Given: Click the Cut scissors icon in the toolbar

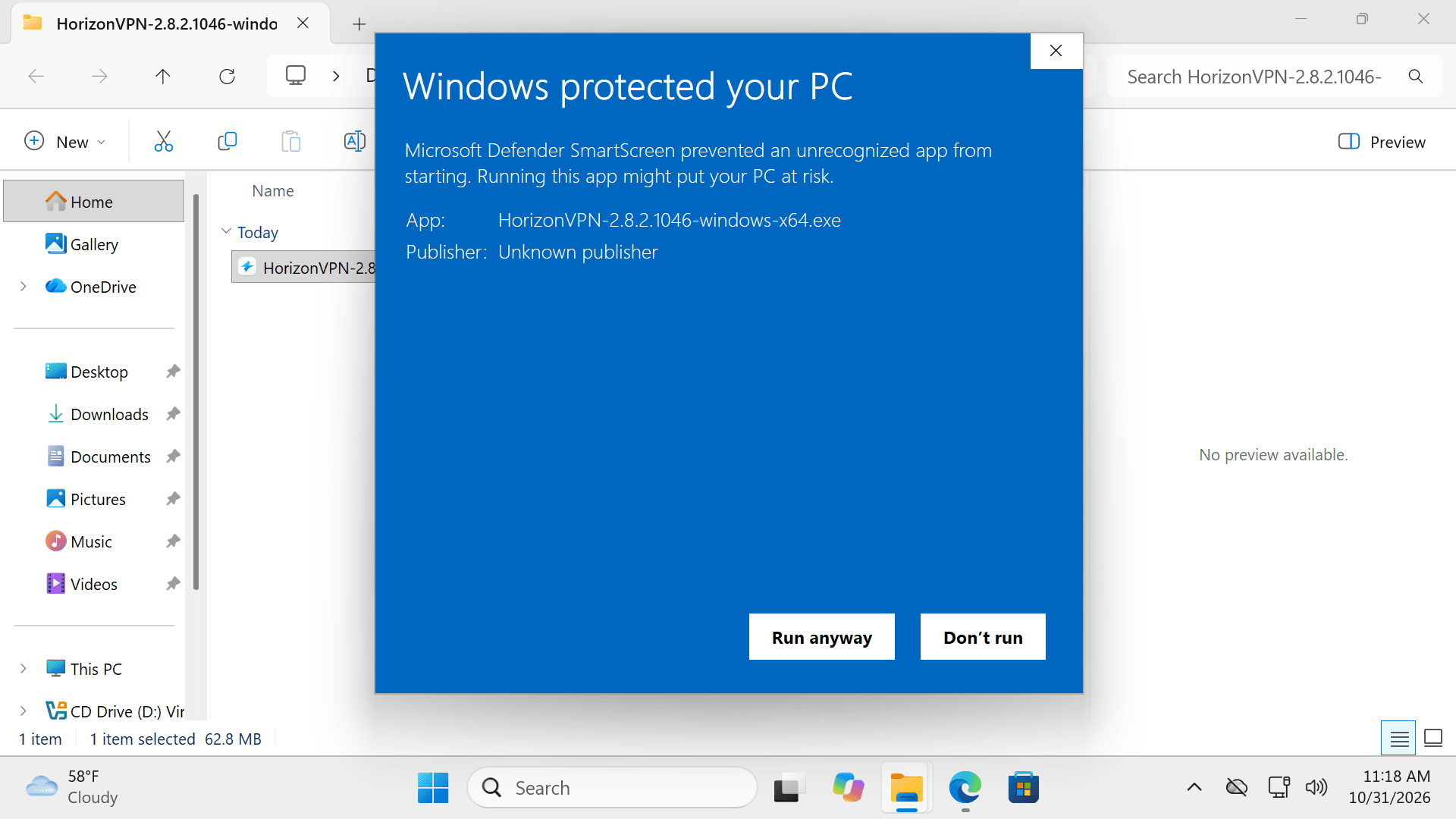Looking at the screenshot, I should 164,142.
